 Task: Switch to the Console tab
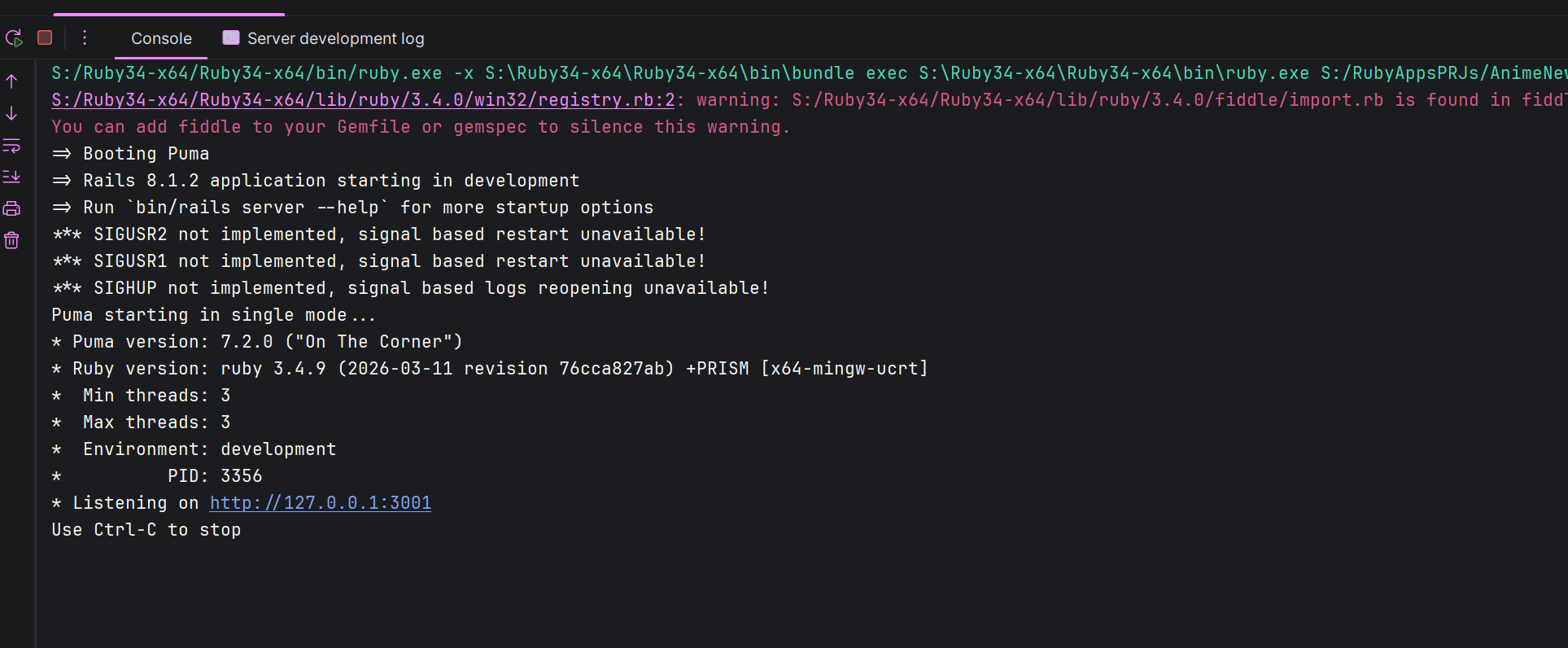click(161, 38)
